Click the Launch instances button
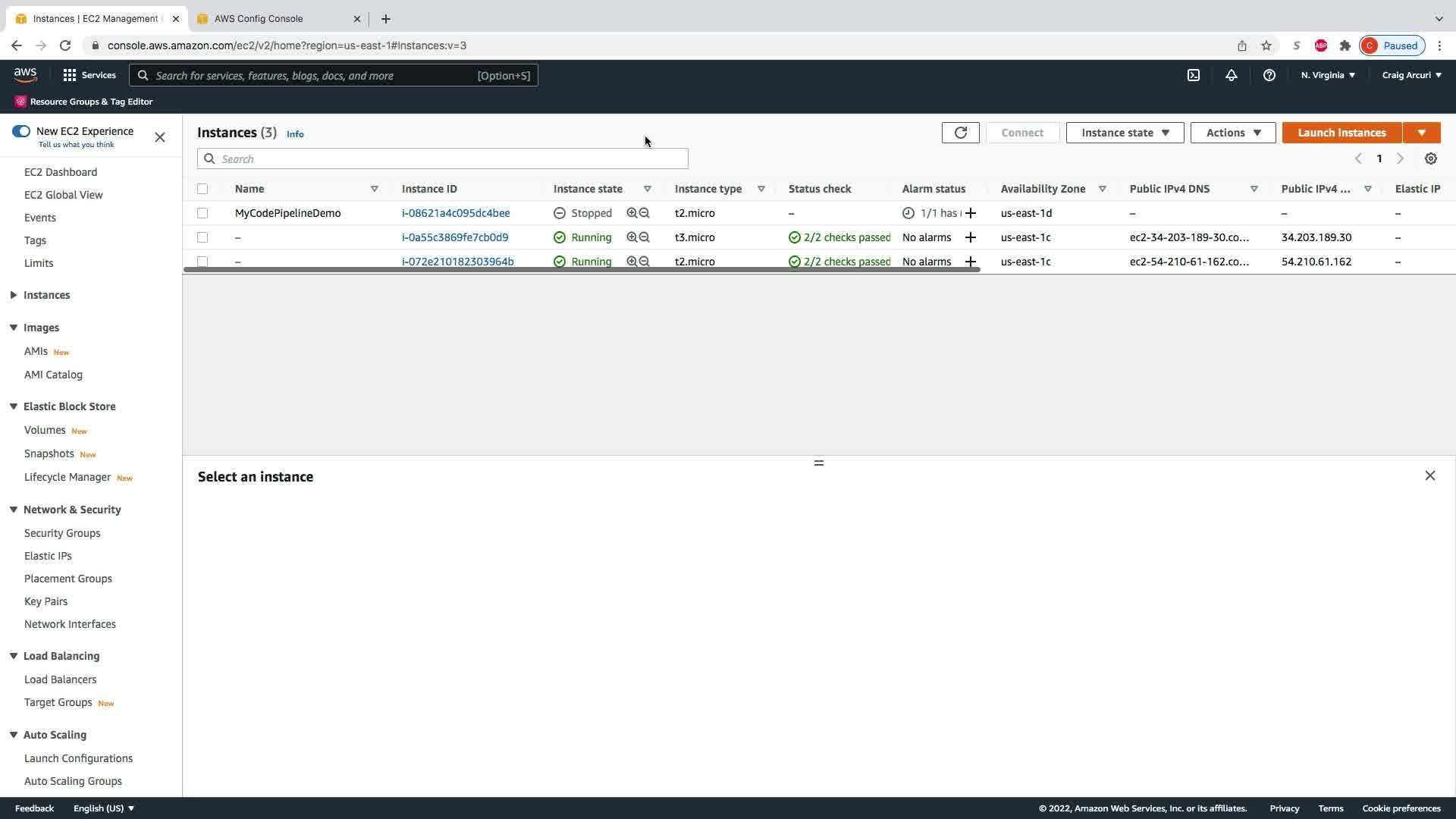 click(x=1341, y=133)
